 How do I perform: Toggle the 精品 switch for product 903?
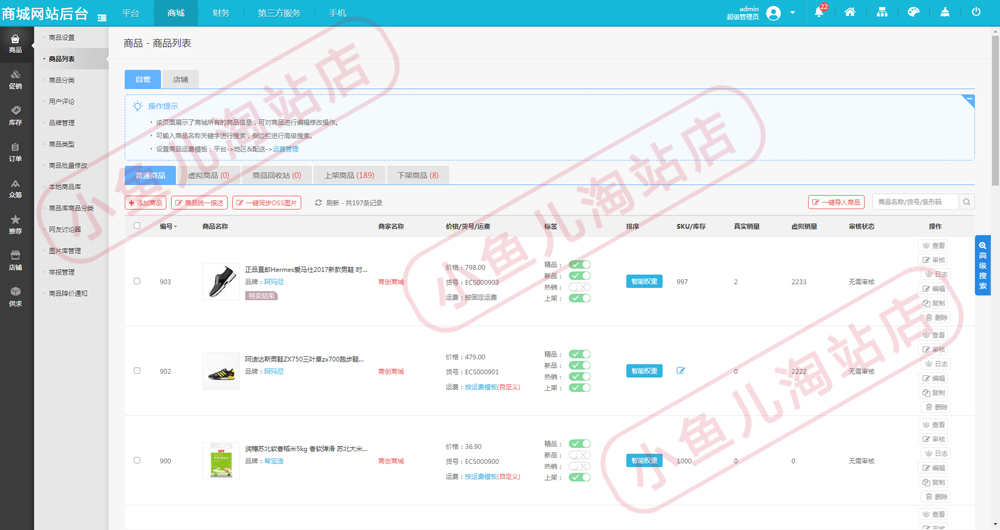580,264
